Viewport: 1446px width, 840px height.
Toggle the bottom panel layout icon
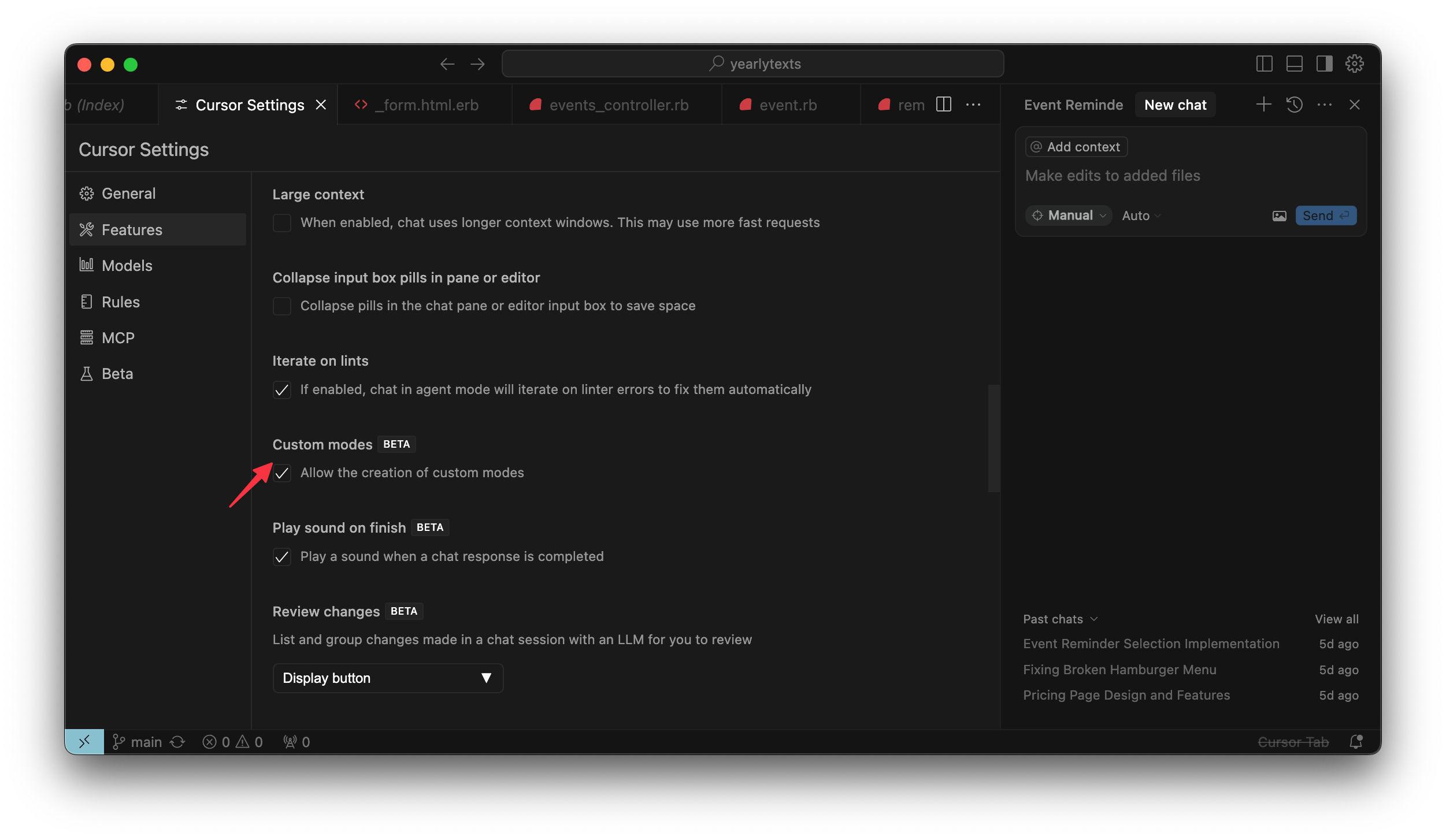tap(1294, 64)
